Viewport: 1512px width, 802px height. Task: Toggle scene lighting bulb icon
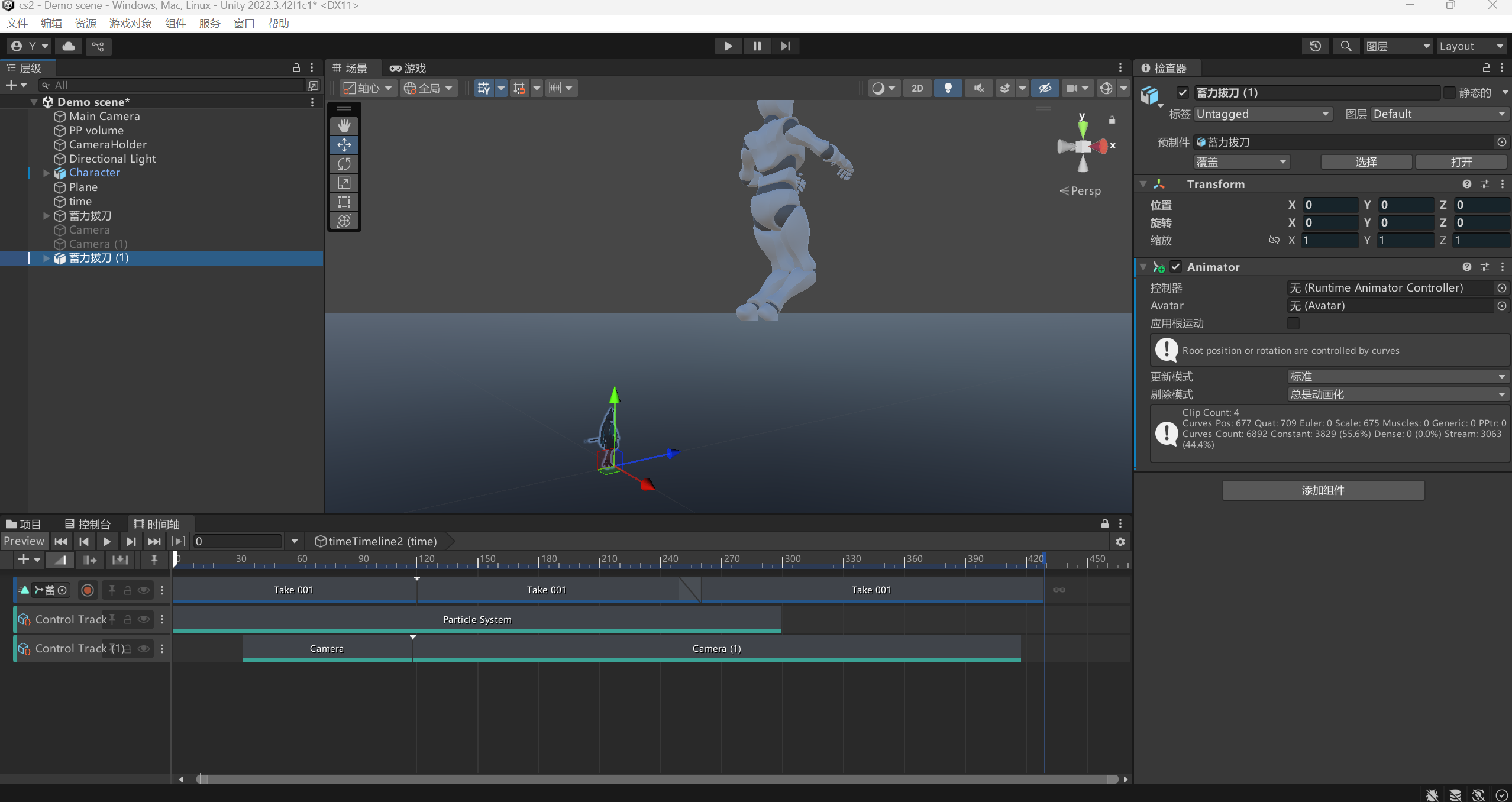[948, 88]
